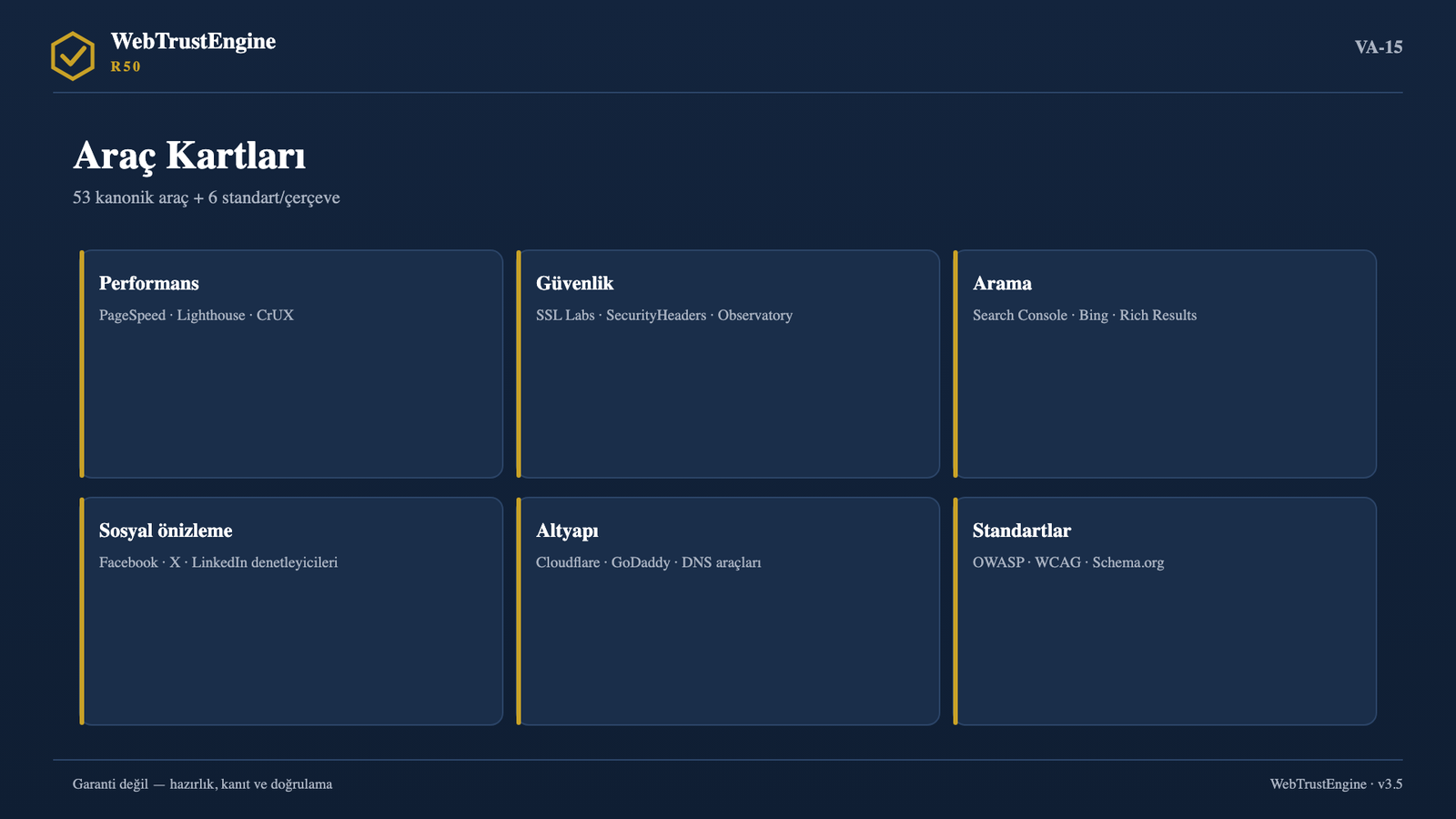Select the Performans card title
Viewport: 1456px width, 819px height.
[x=149, y=283]
